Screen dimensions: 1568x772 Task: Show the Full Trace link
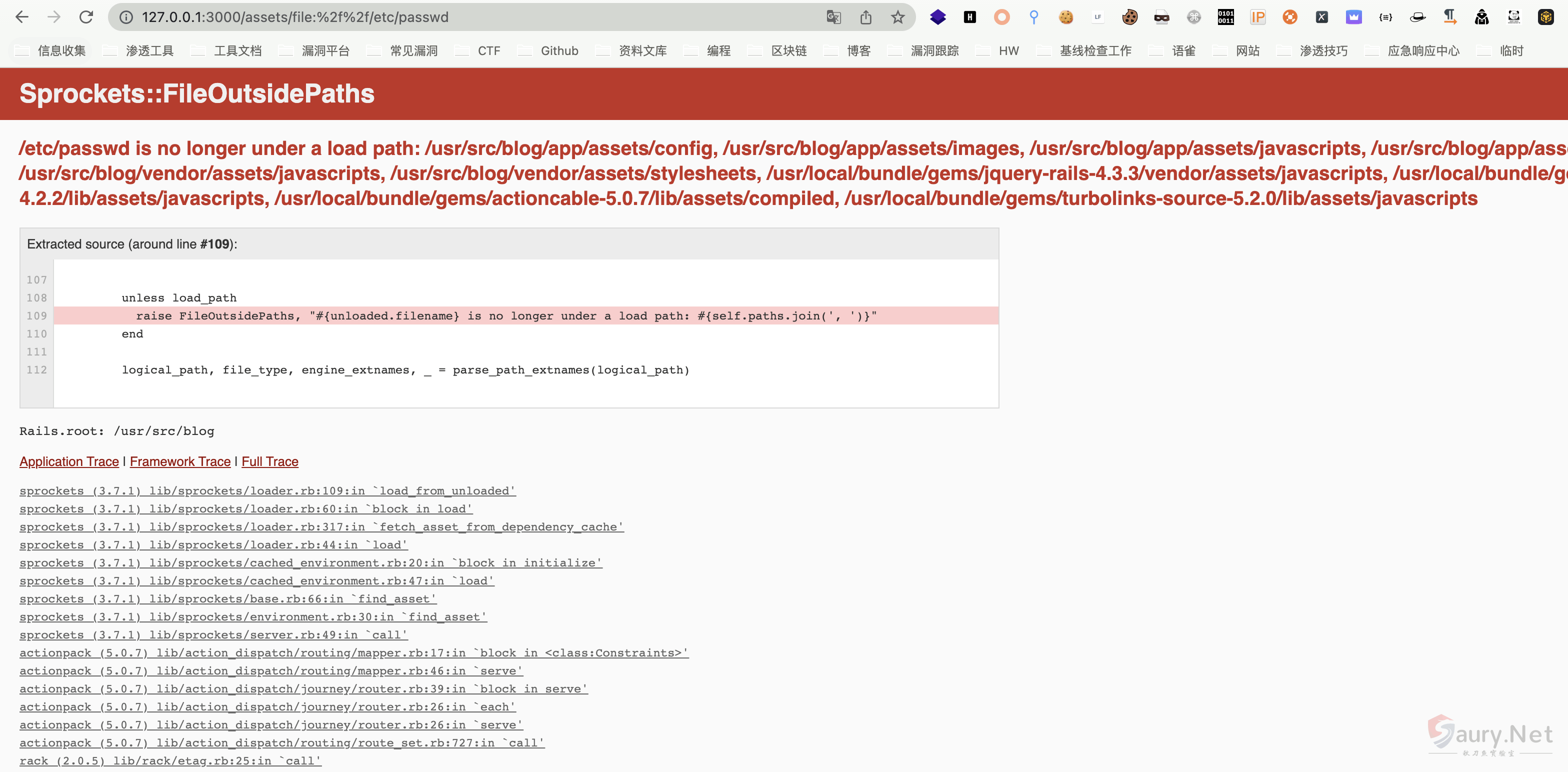pos(269,461)
